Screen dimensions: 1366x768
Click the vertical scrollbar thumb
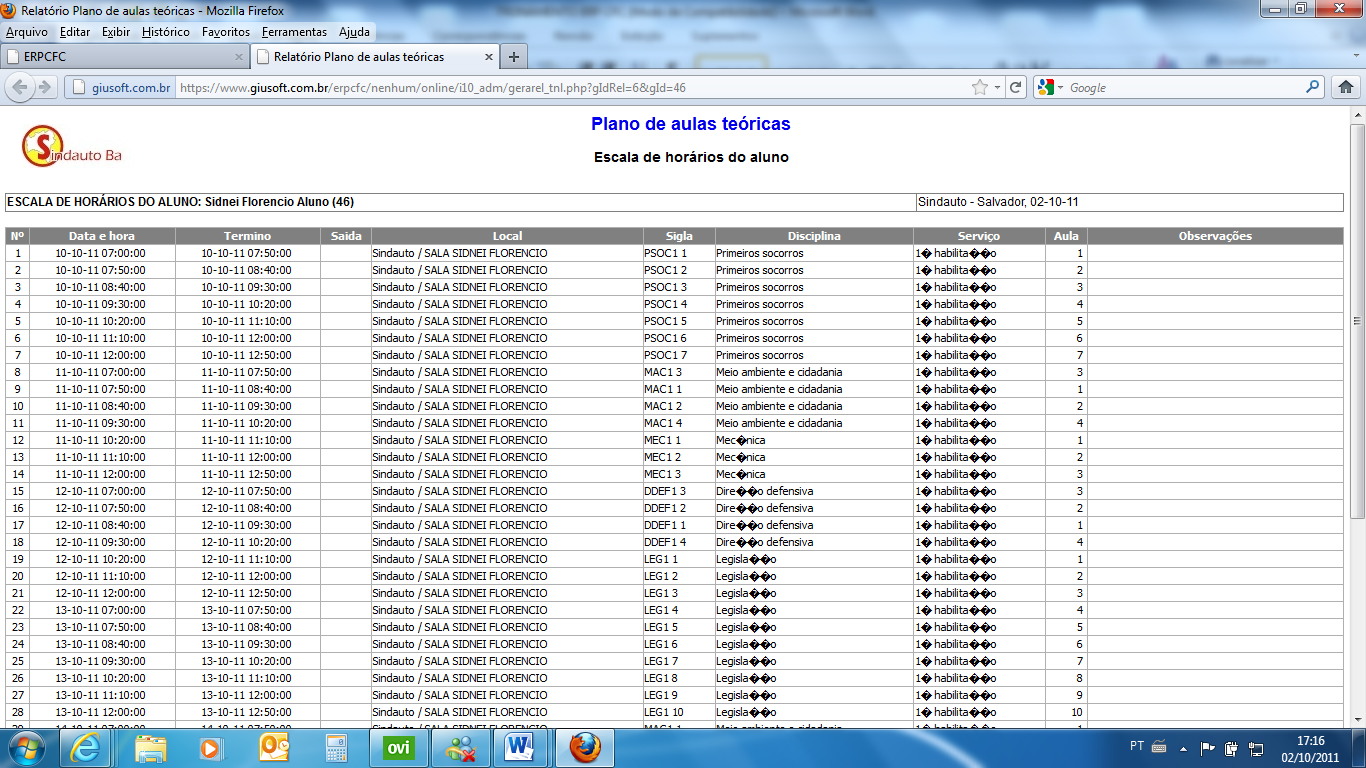point(1357,321)
